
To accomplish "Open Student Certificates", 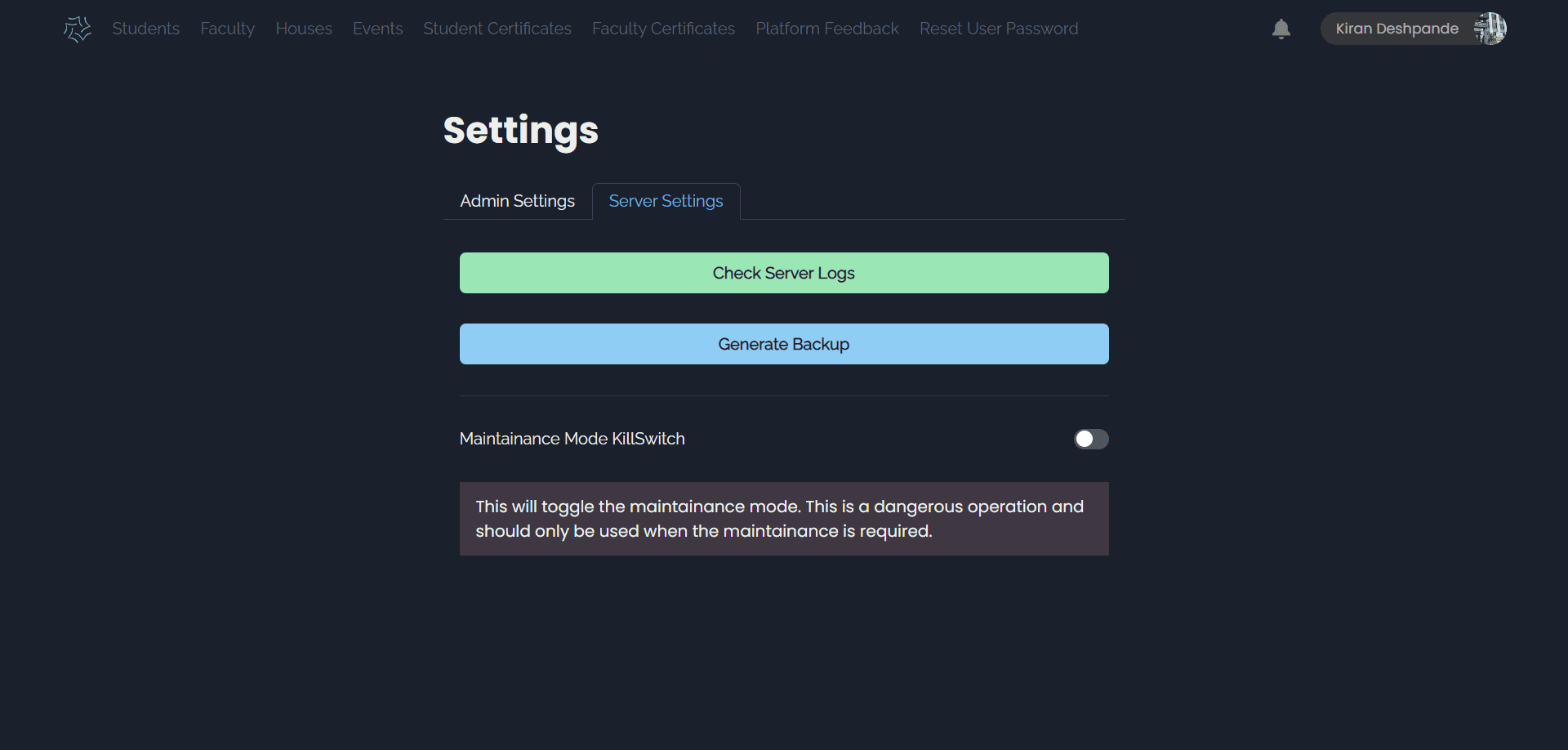I will [497, 28].
